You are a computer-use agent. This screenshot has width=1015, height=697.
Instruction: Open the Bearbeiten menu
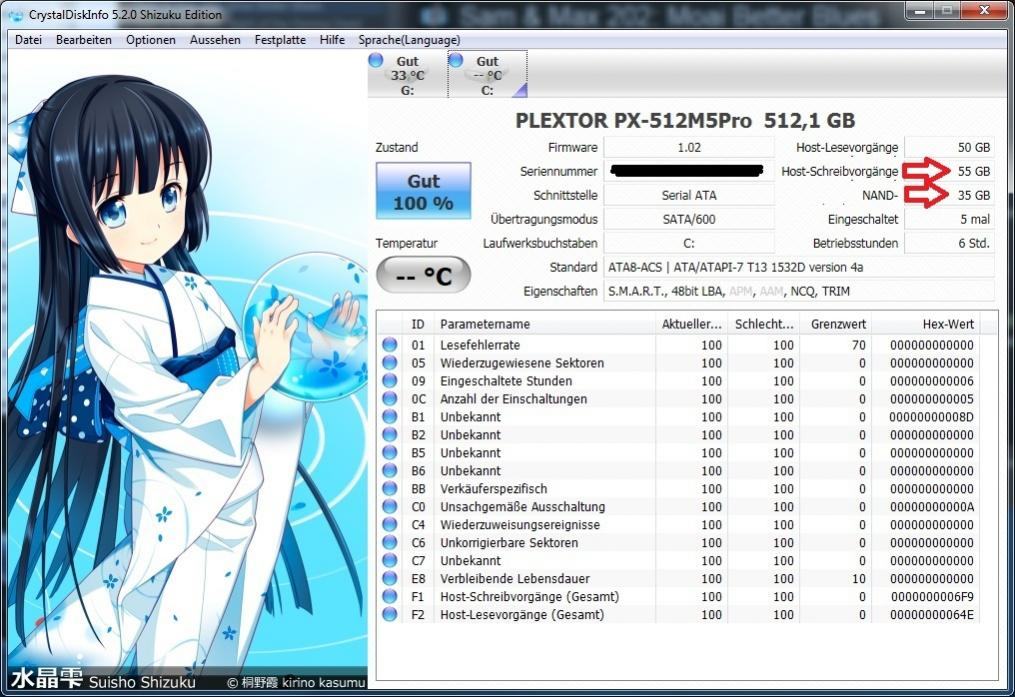coord(84,39)
